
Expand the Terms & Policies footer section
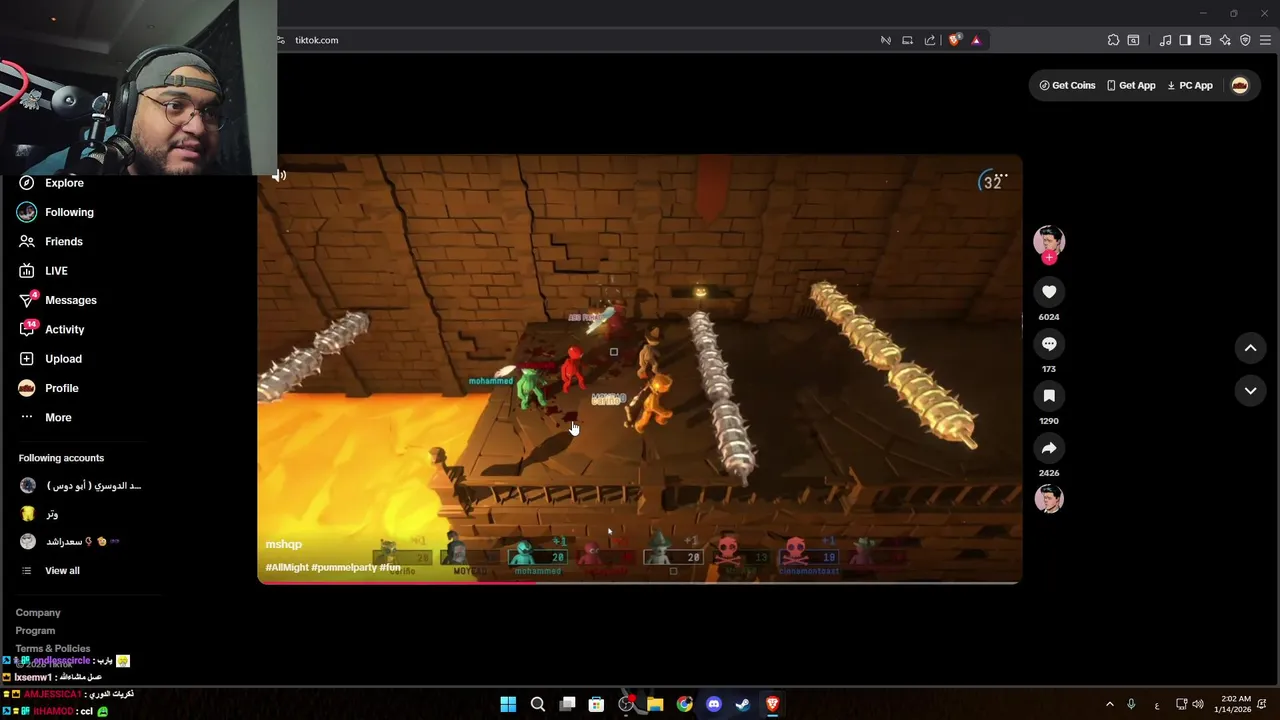52,649
